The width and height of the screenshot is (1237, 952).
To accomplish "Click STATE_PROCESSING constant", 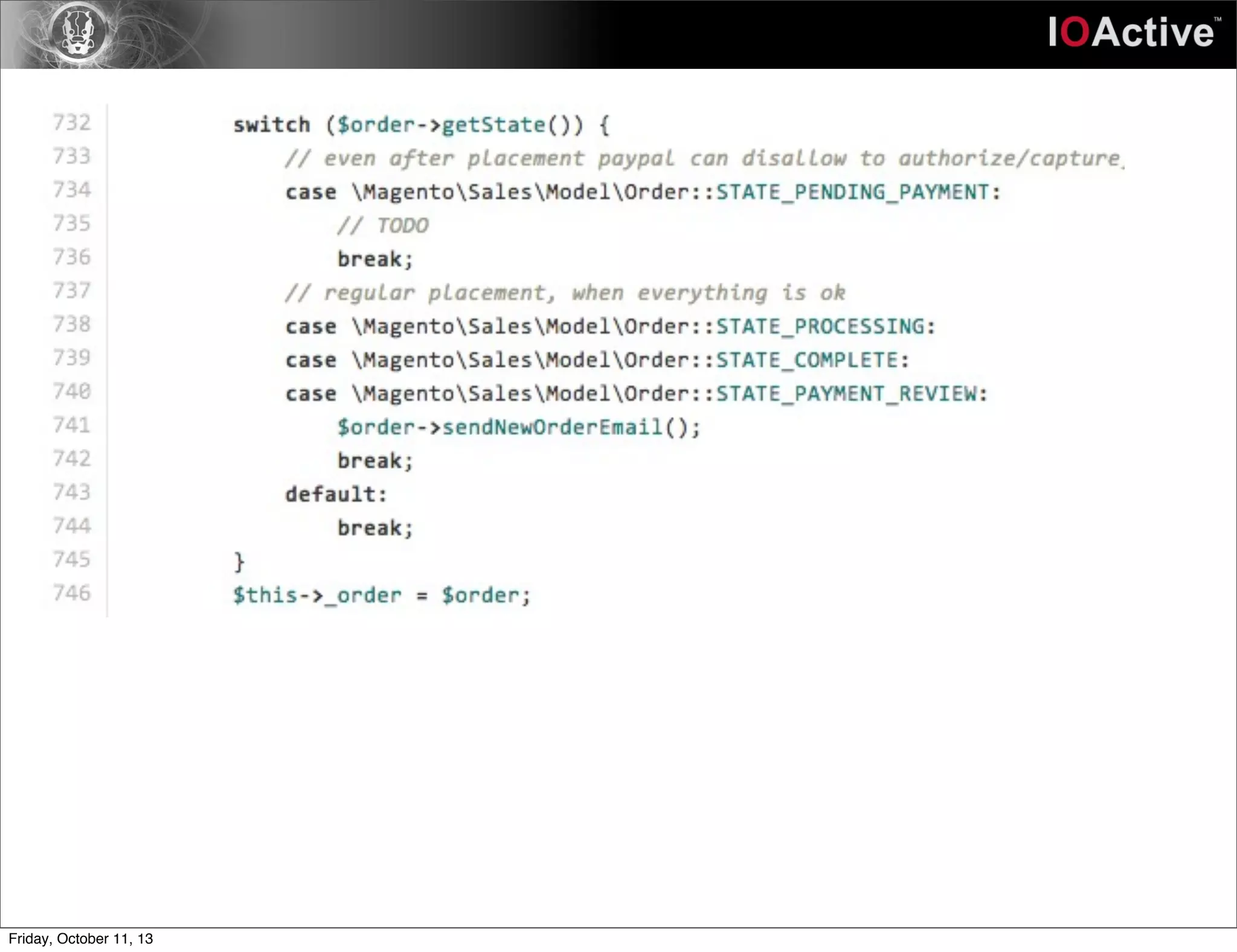I will coord(820,327).
